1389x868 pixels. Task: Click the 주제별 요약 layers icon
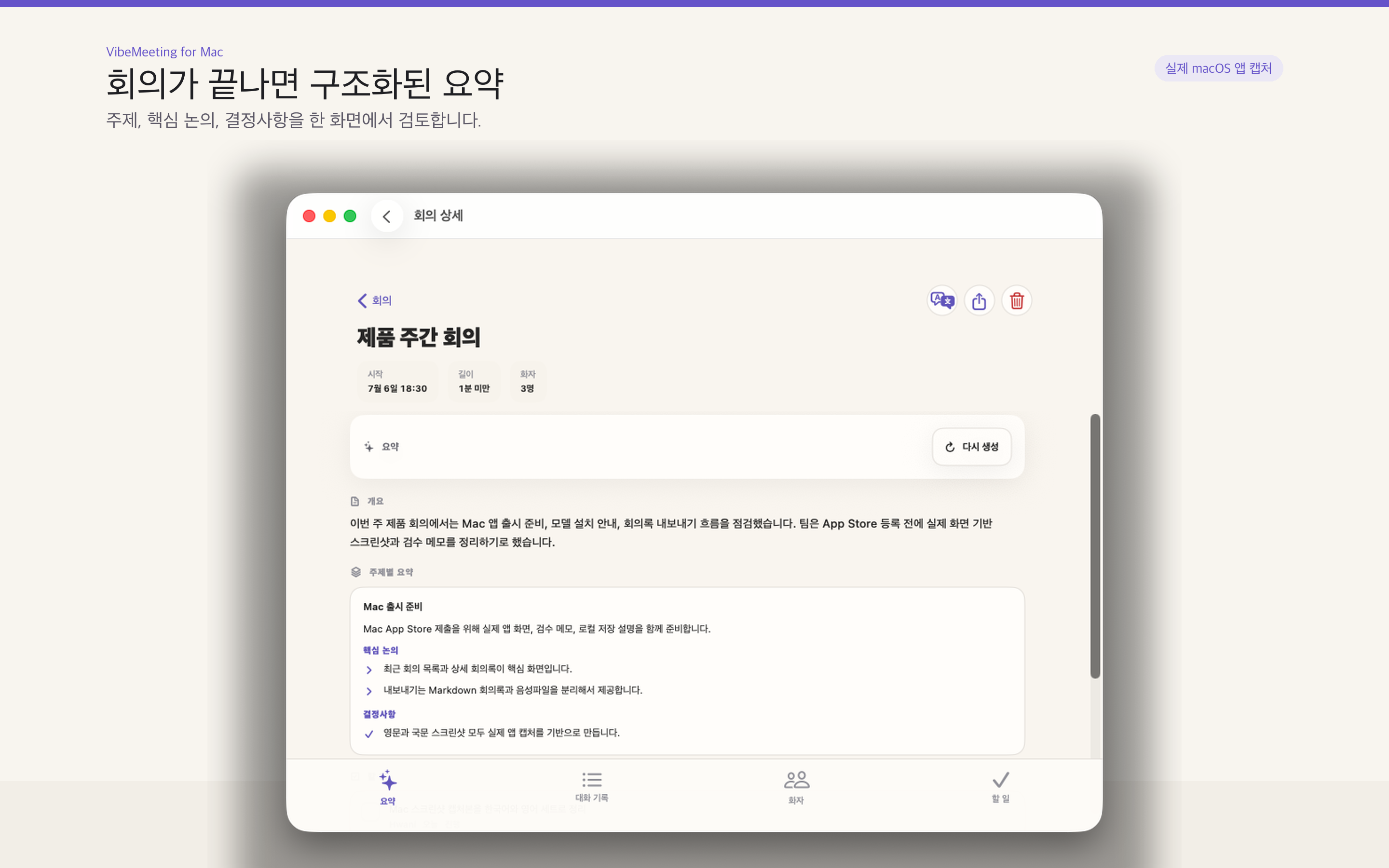coord(356,572)
